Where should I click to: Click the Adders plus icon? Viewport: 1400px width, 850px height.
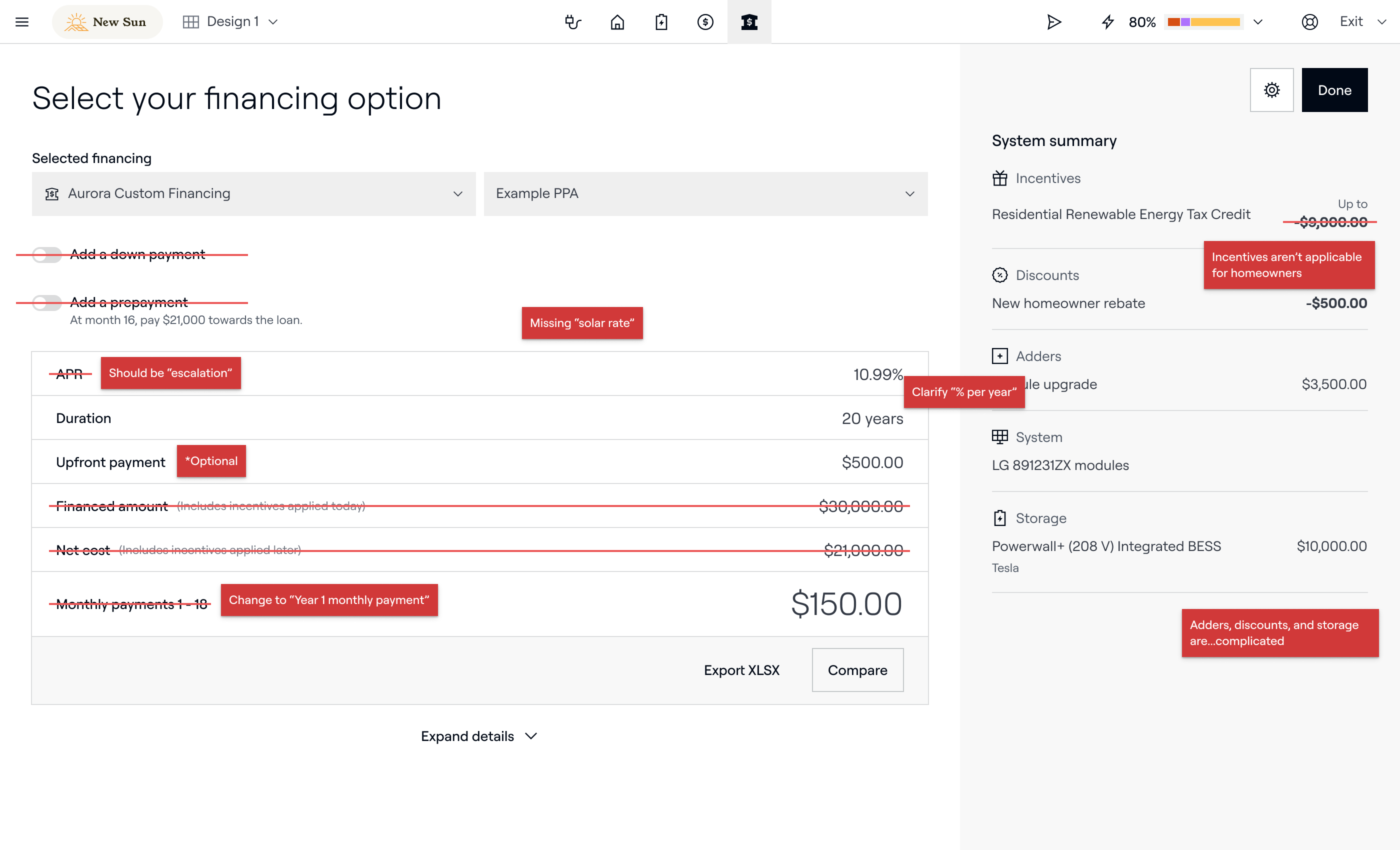999,356
